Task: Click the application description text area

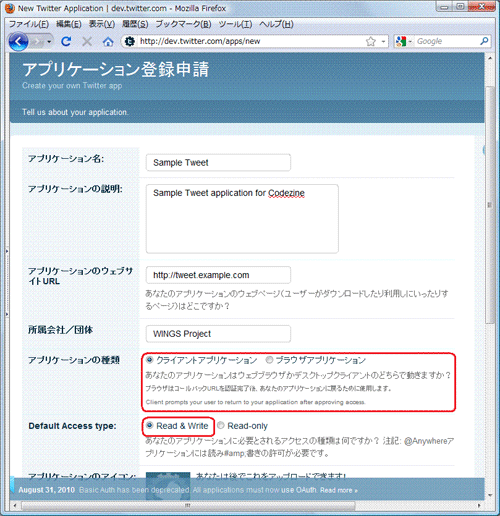Action: tap(242, 219)
